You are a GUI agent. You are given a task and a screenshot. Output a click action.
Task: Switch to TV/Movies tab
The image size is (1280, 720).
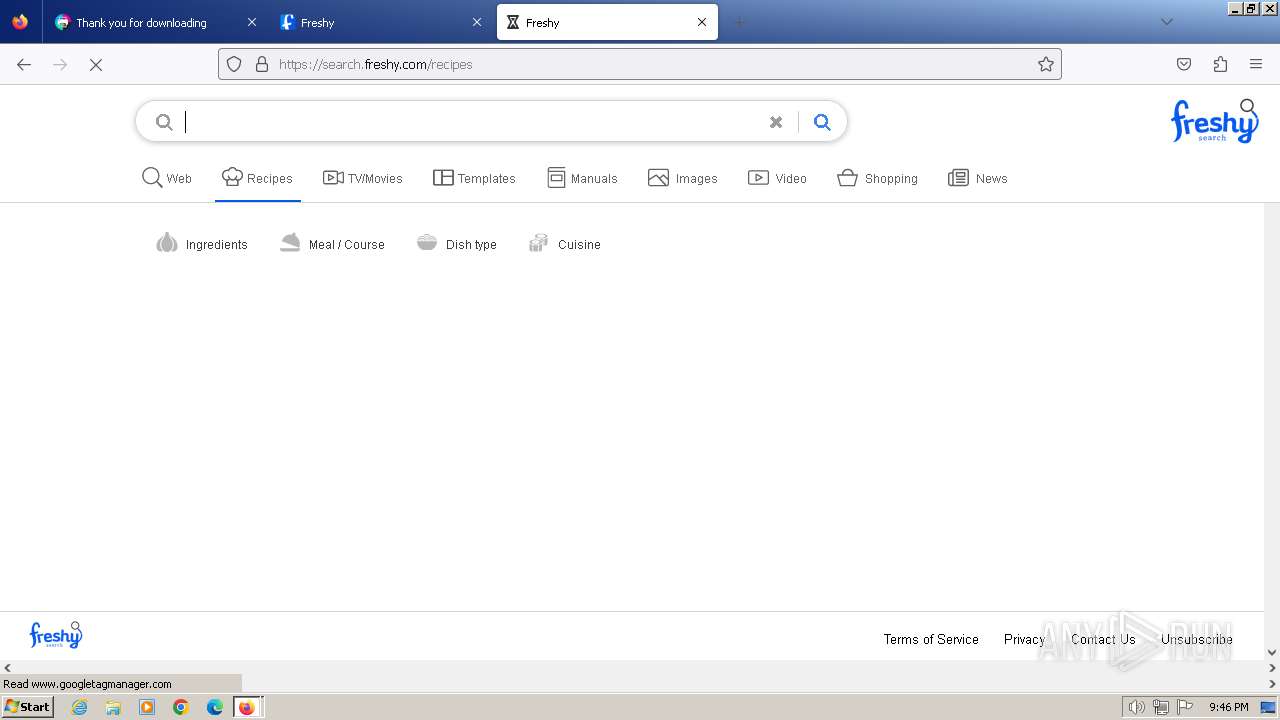(x=363, y=178)
